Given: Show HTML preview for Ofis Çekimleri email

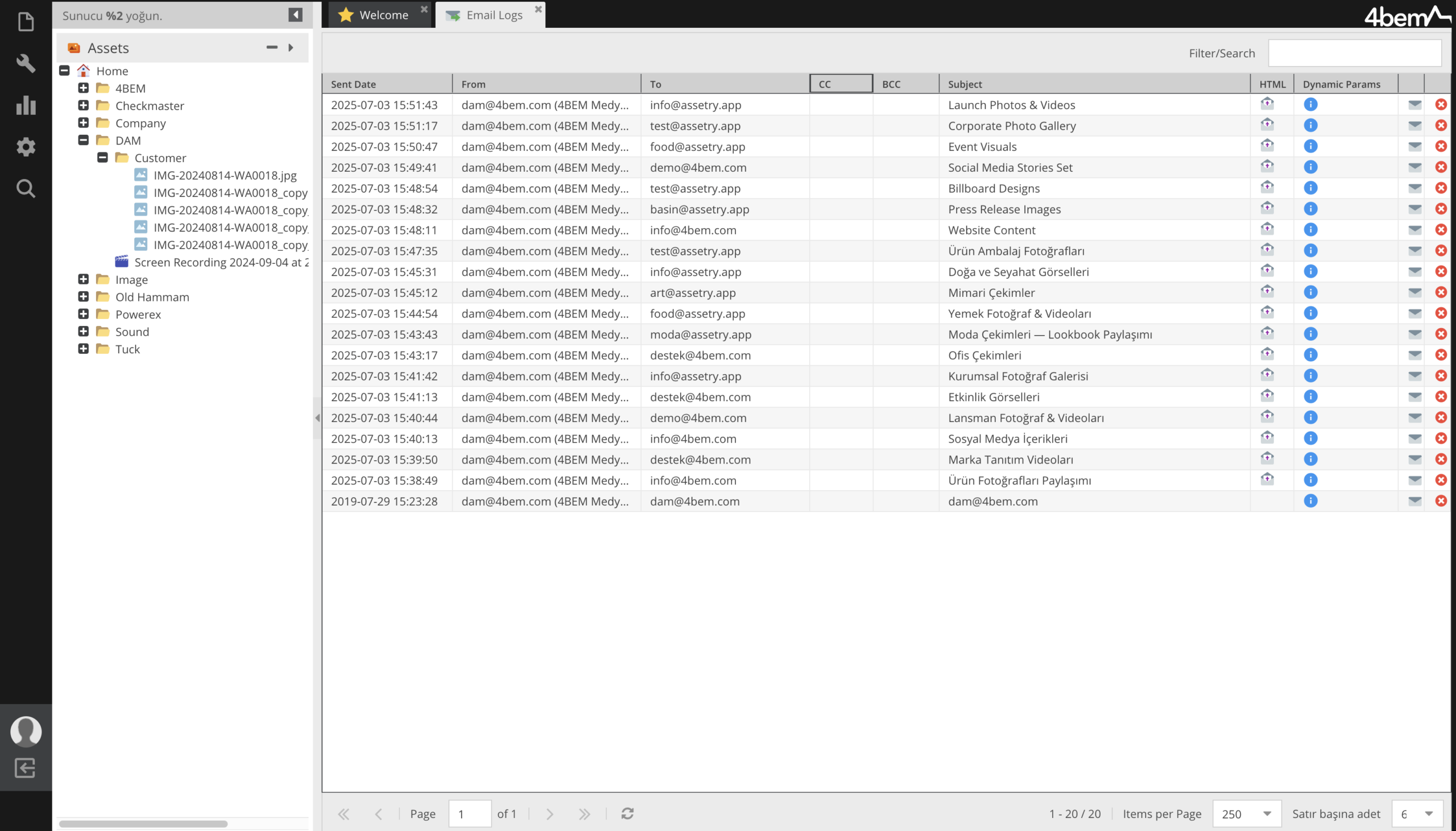Looking at the screenshot, I should tap(1267, 354).
